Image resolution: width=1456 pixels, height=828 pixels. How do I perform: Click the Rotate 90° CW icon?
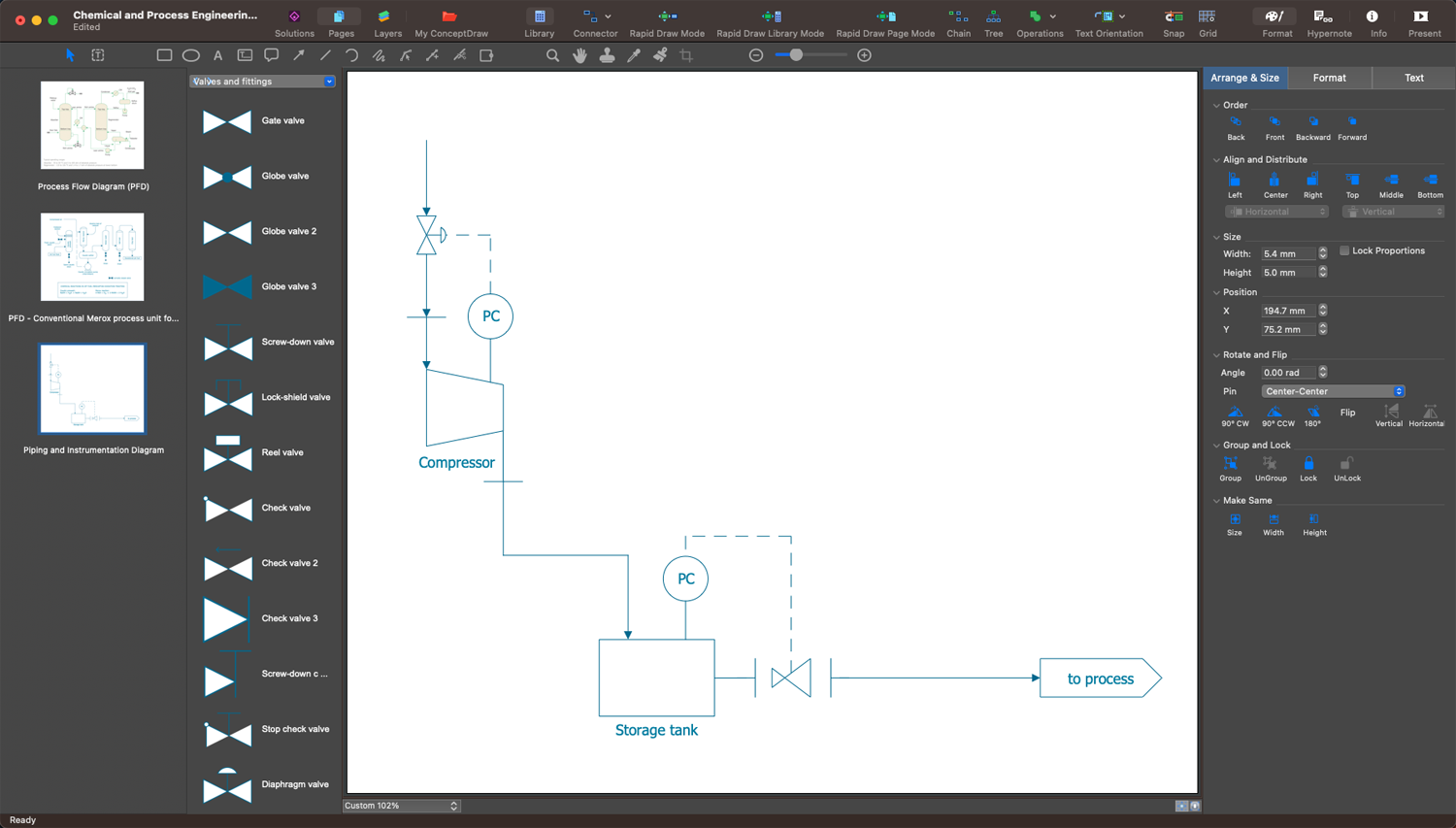(x=1235, y=413)
